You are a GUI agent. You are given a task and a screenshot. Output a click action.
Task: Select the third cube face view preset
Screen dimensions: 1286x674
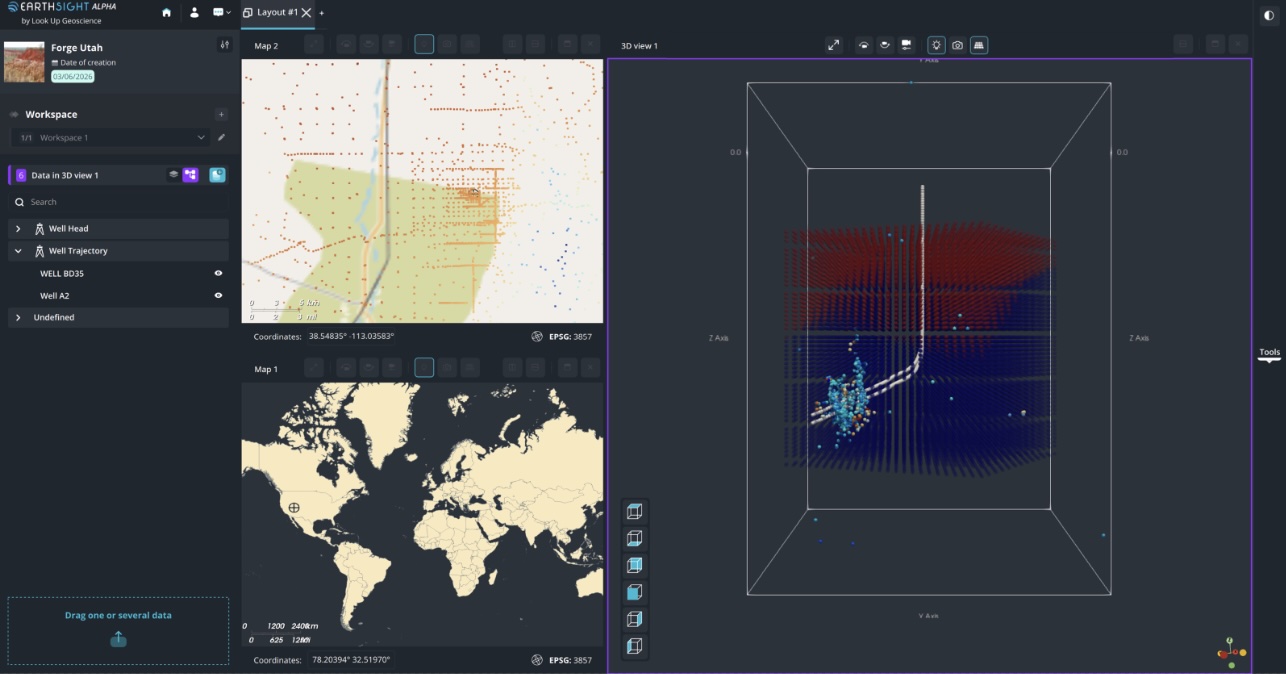[634, 566]
